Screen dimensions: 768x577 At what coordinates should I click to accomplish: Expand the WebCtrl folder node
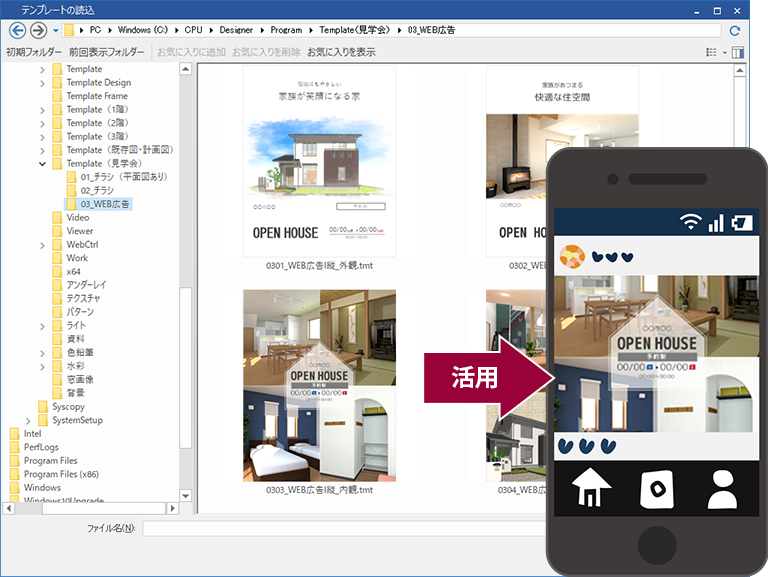(42, 245)
